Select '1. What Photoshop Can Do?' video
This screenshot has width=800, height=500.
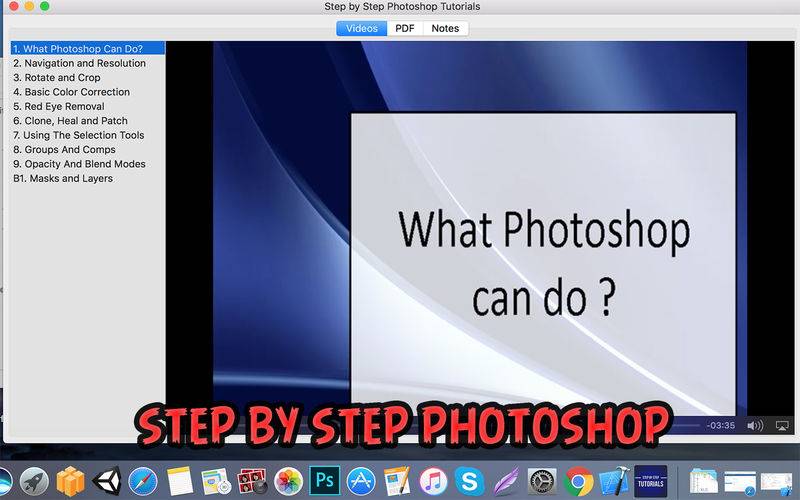pos(88,48)
